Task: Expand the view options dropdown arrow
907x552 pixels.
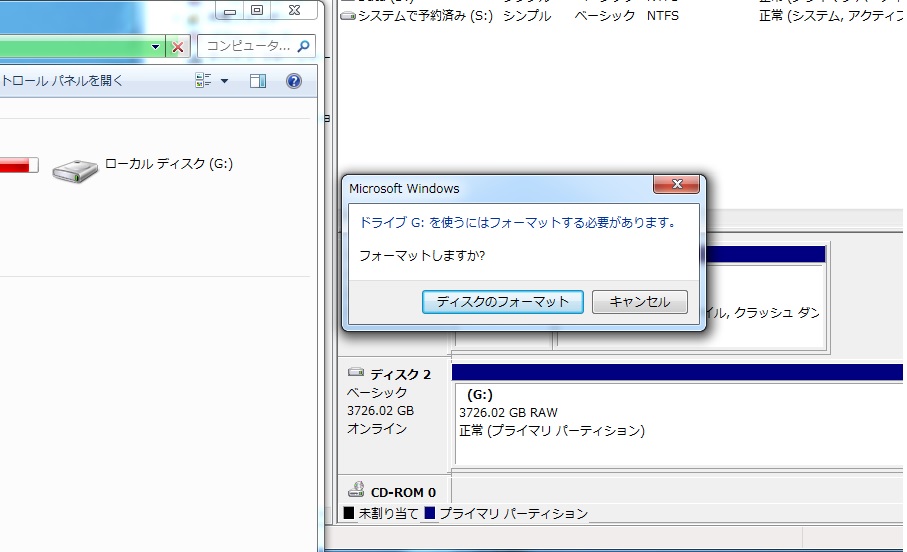Action: point(224,81)
